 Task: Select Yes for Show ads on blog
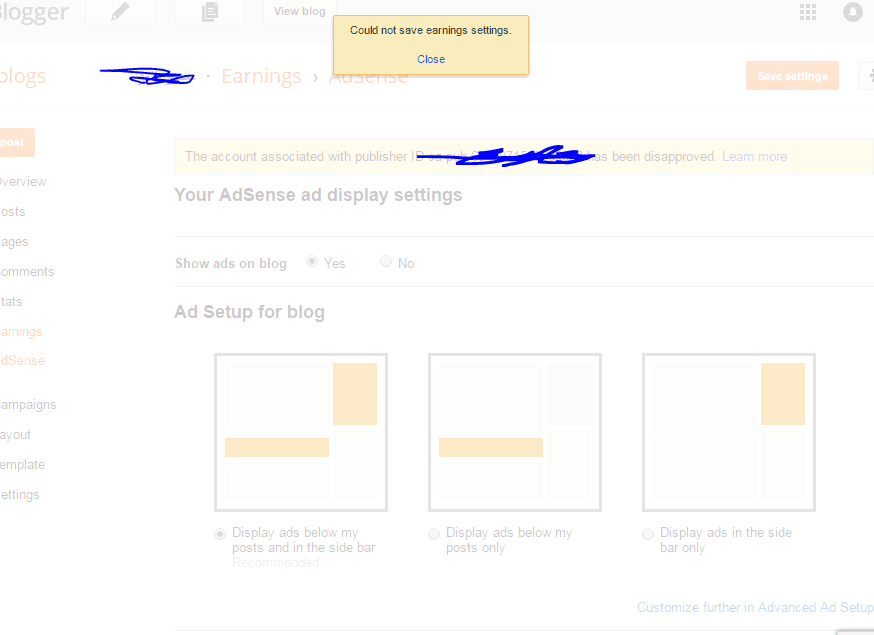tap(312, 261)
